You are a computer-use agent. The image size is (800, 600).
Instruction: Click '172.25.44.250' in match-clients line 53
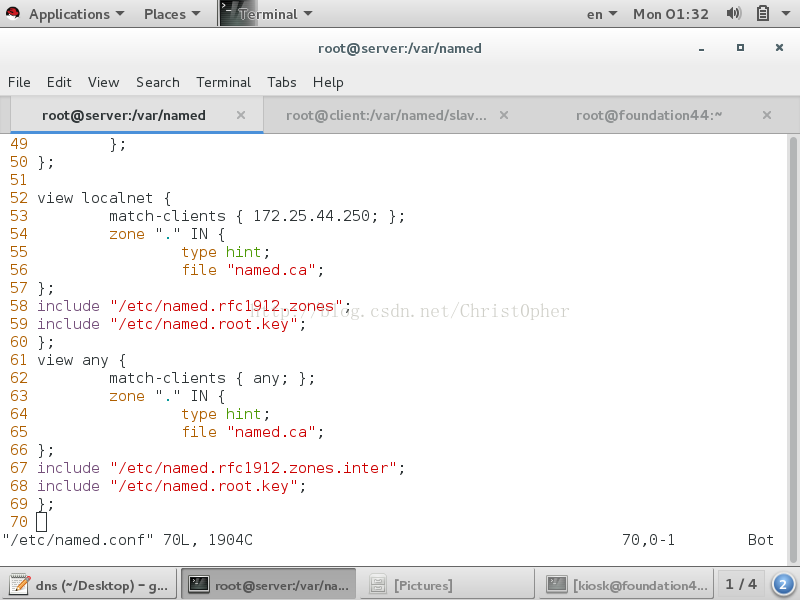pos(311,216)
